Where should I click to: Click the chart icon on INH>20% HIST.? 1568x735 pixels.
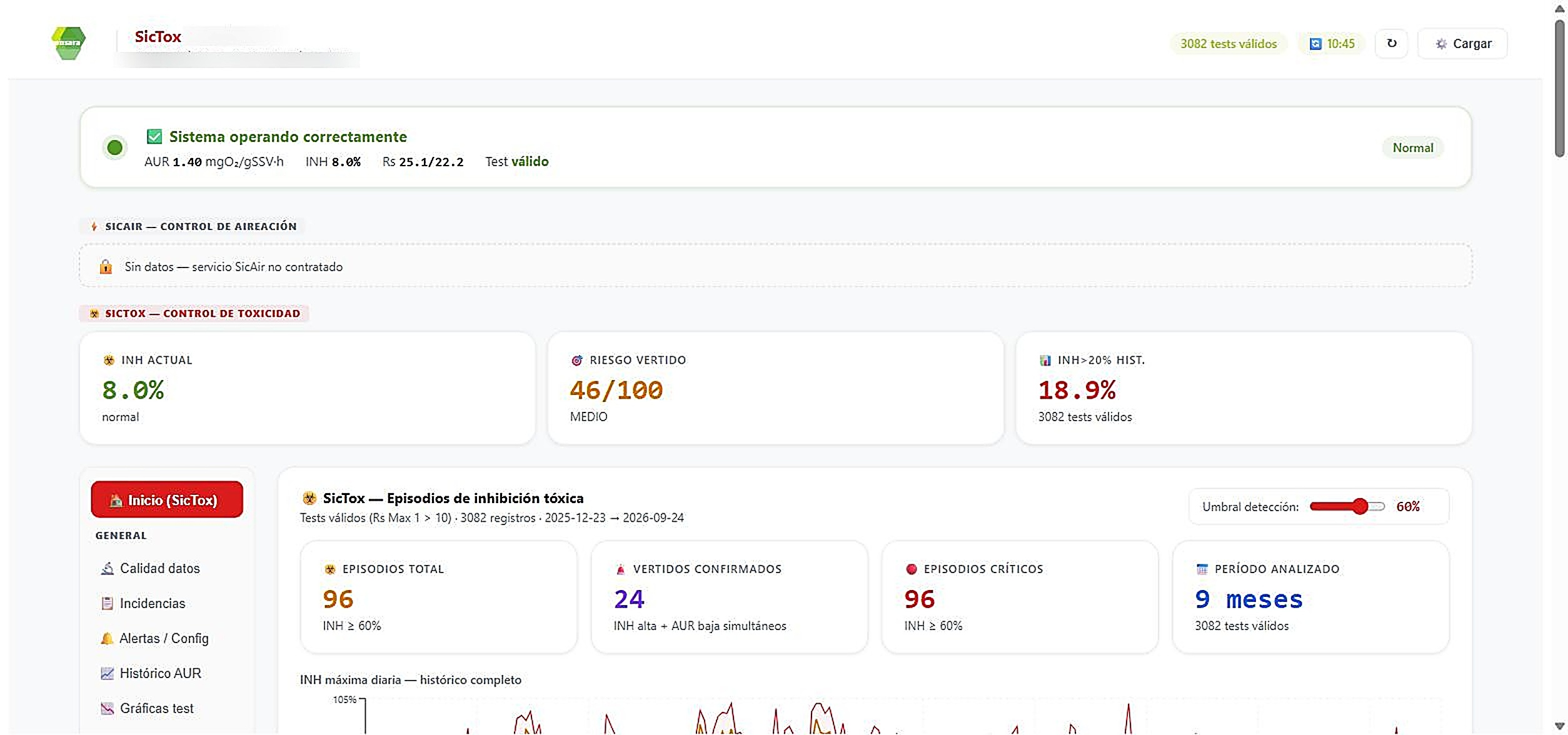tap(1045, 361)
